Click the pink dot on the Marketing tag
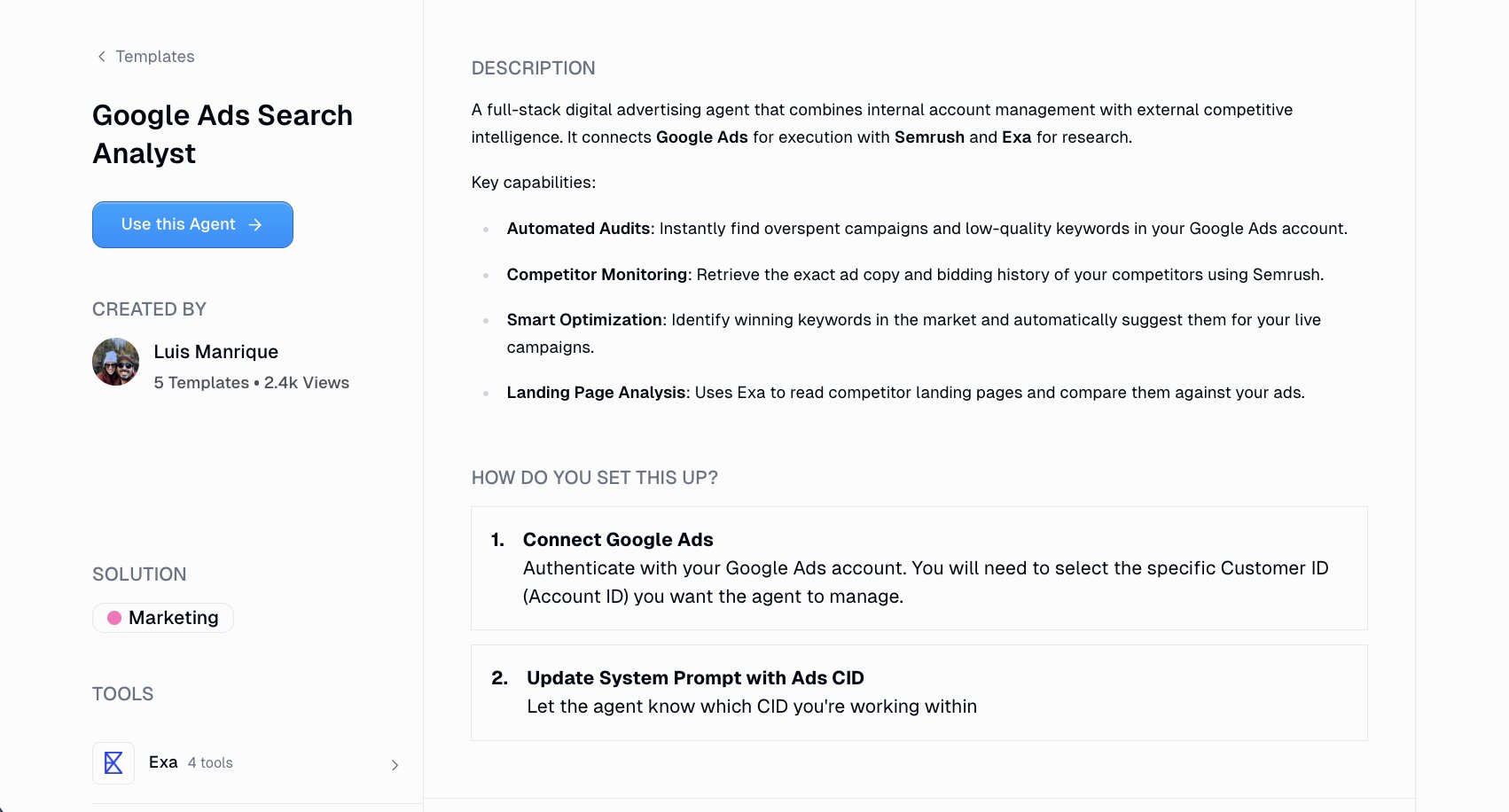The height and width of the screenshot is (812, 1509). click(x=116, y=617)
